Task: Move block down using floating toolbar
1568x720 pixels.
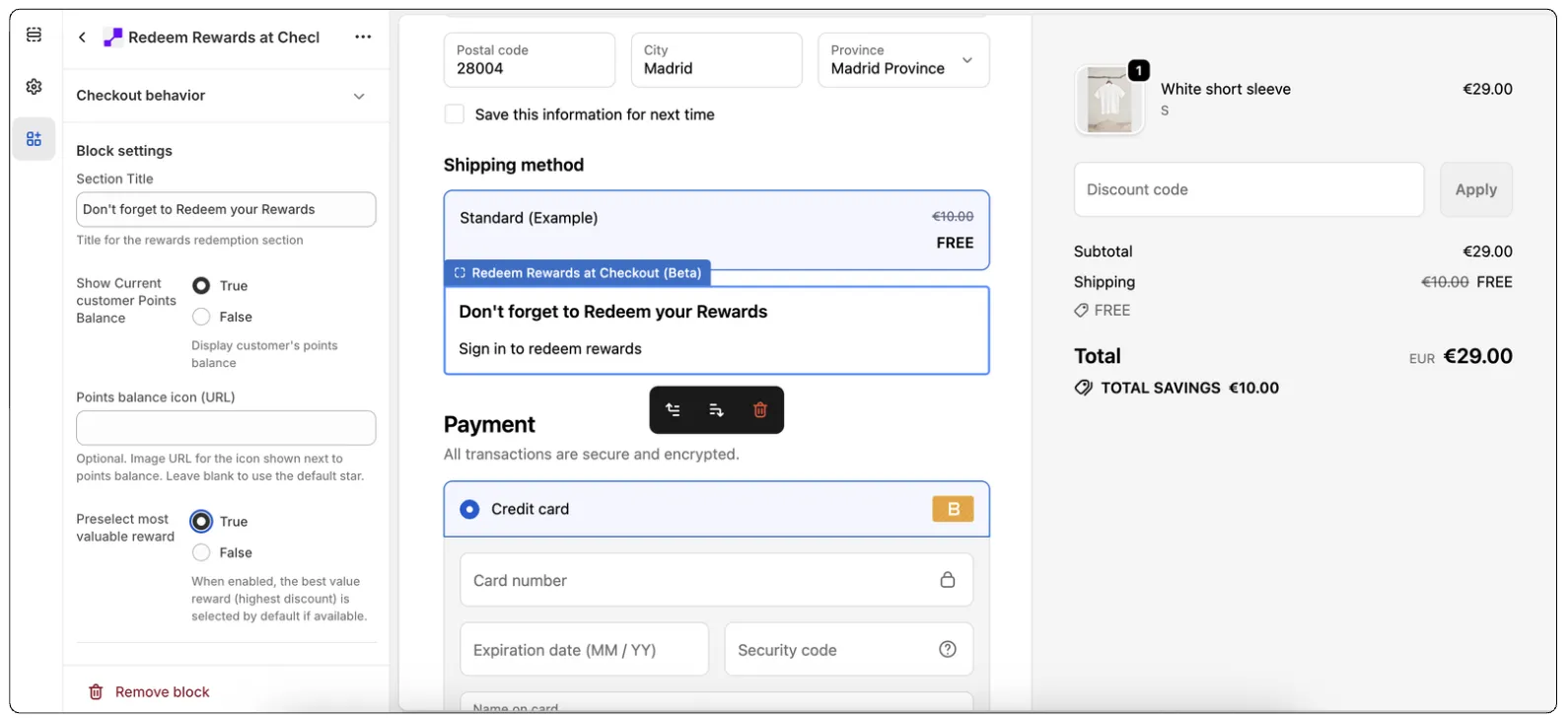Action: (x=717, y=410)
